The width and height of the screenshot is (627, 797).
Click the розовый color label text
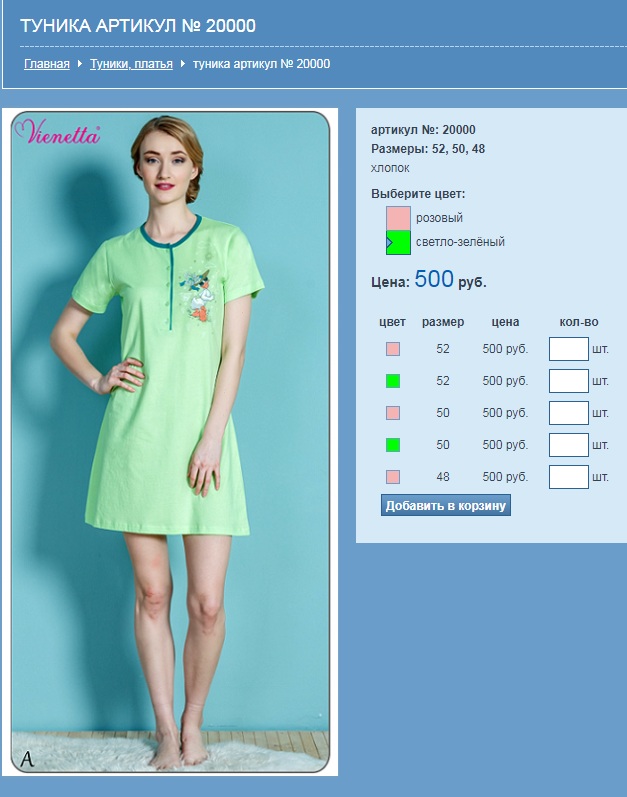click(439, 218)
